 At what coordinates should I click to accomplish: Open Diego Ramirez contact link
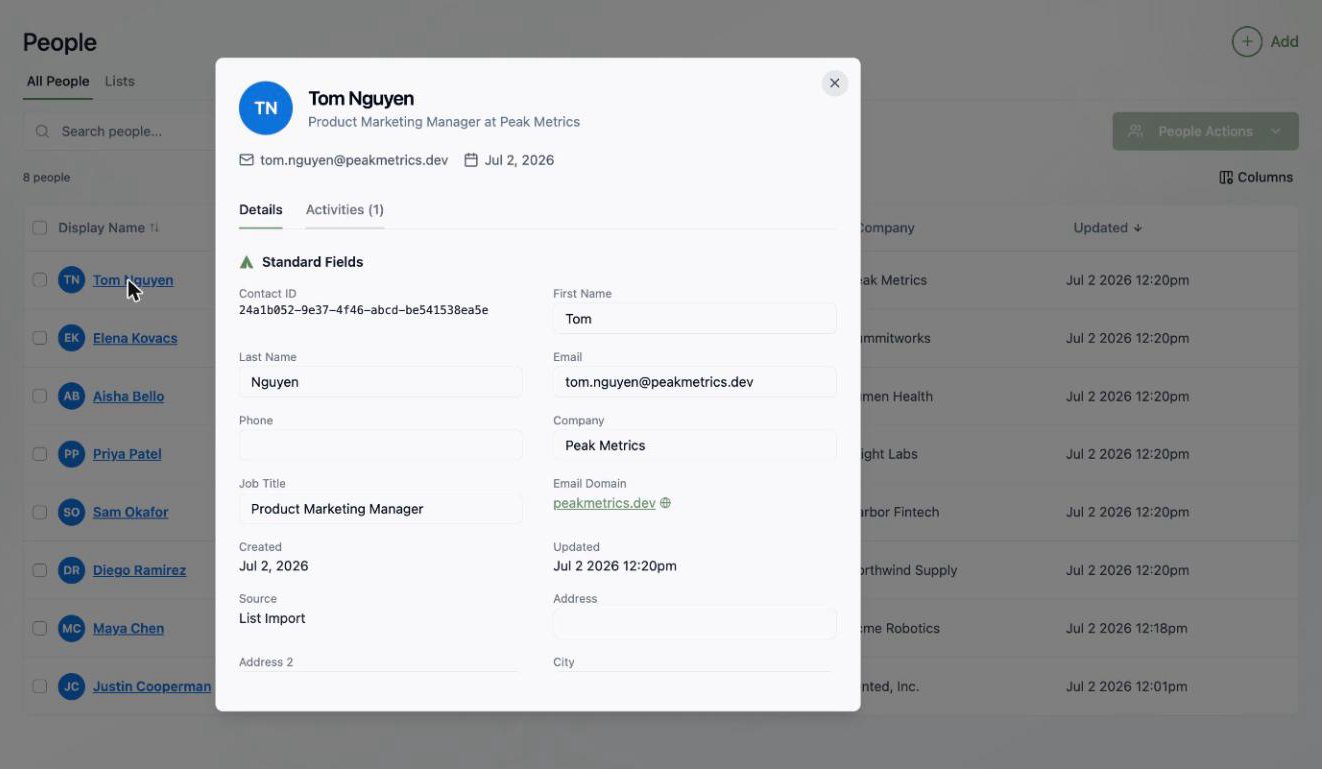coord(139,570)
